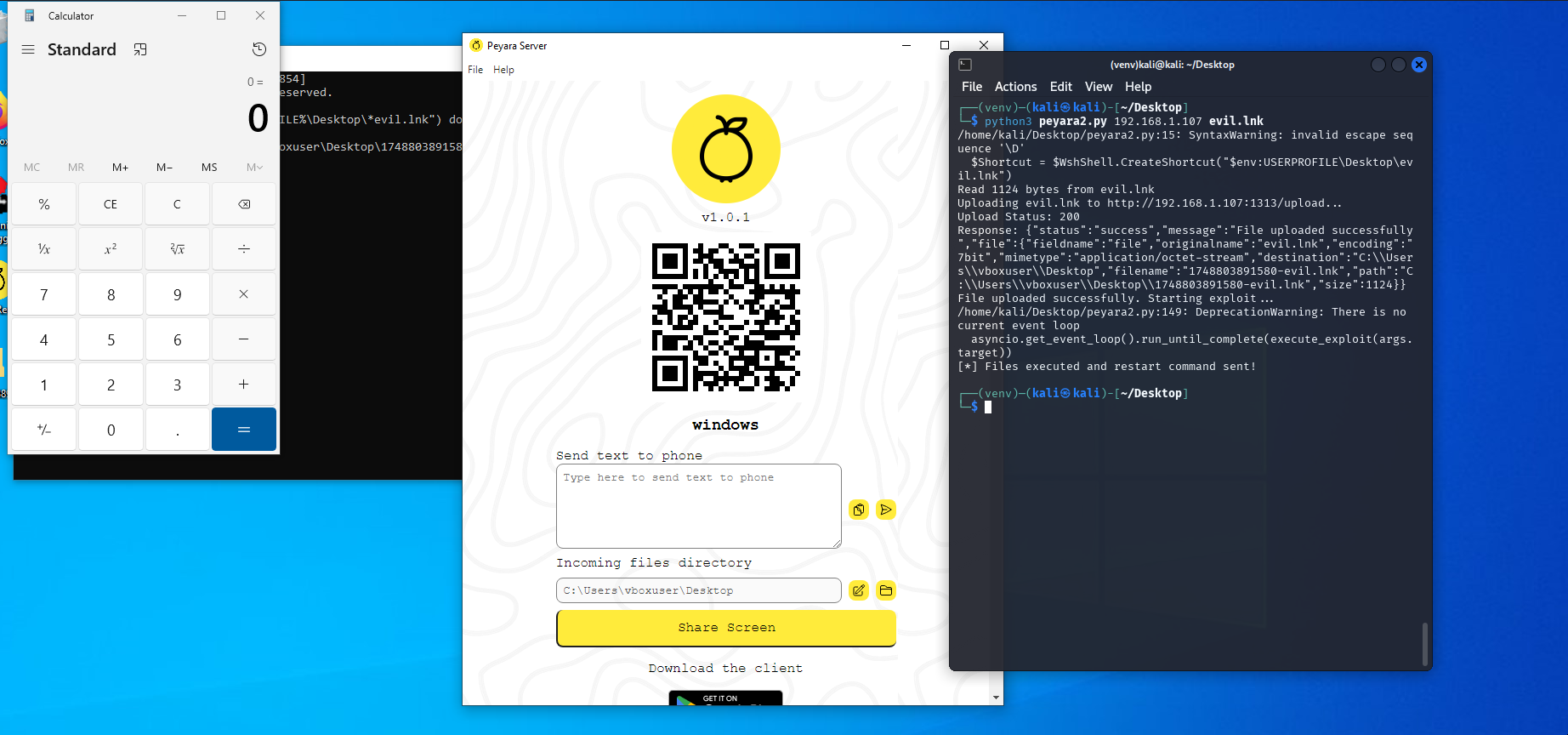Viewport: 1568px width, 735px height.
Task: Click digit 4 in Calculator
Action: coord(44,339)
